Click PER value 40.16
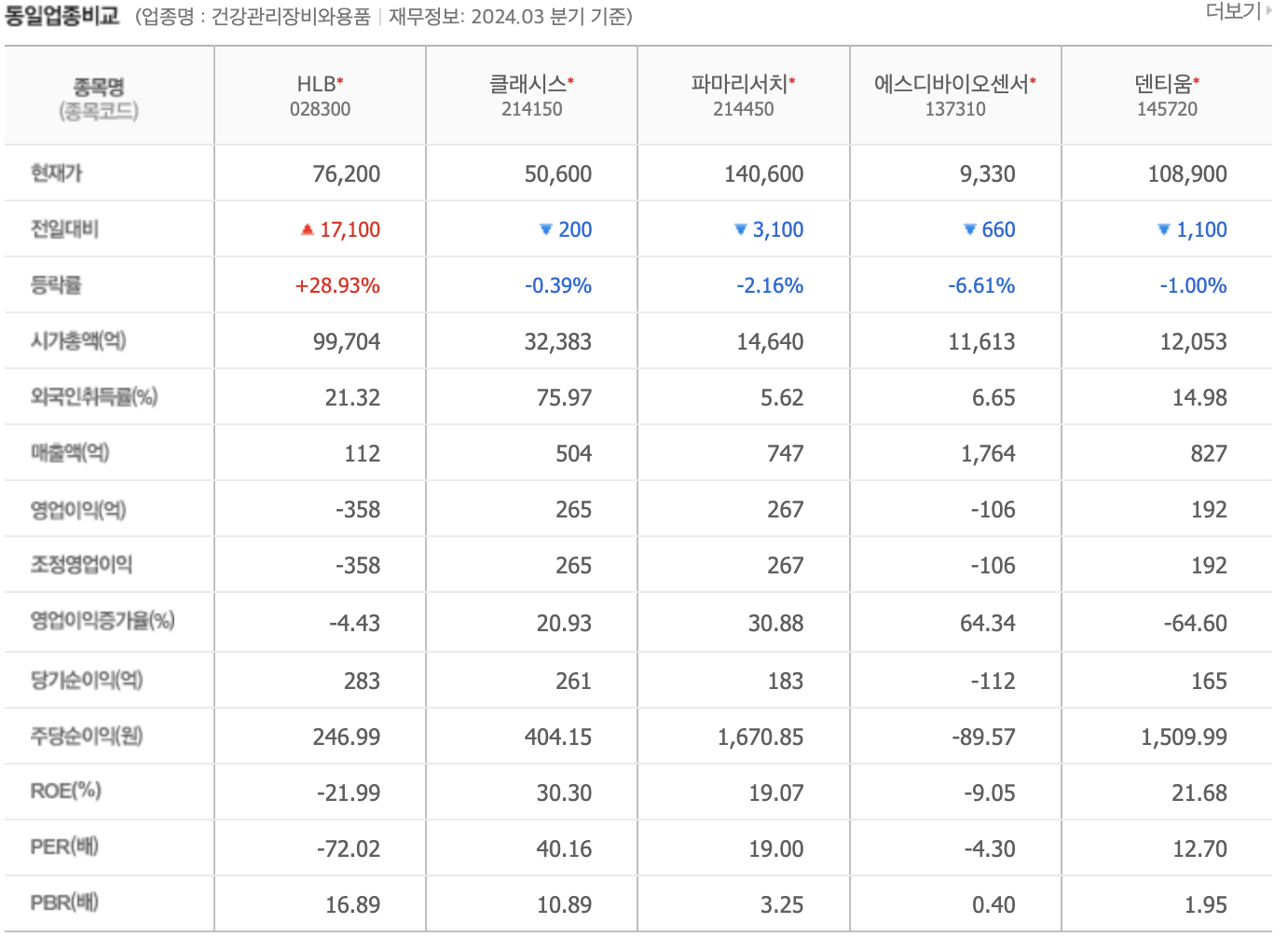1288x951 pixels. pos(564,849)
